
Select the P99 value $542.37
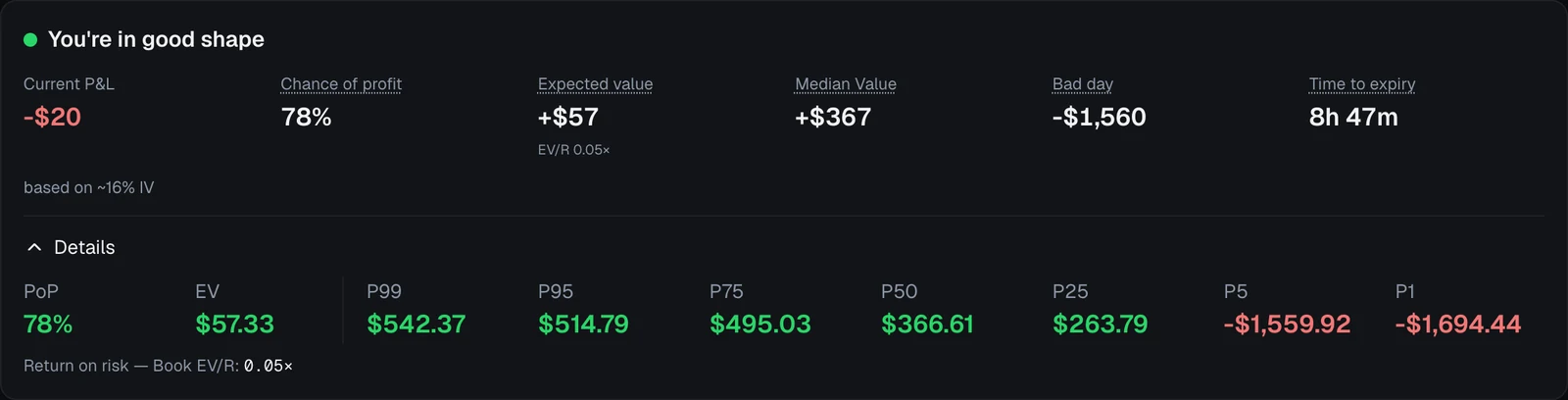click(416, 324)
